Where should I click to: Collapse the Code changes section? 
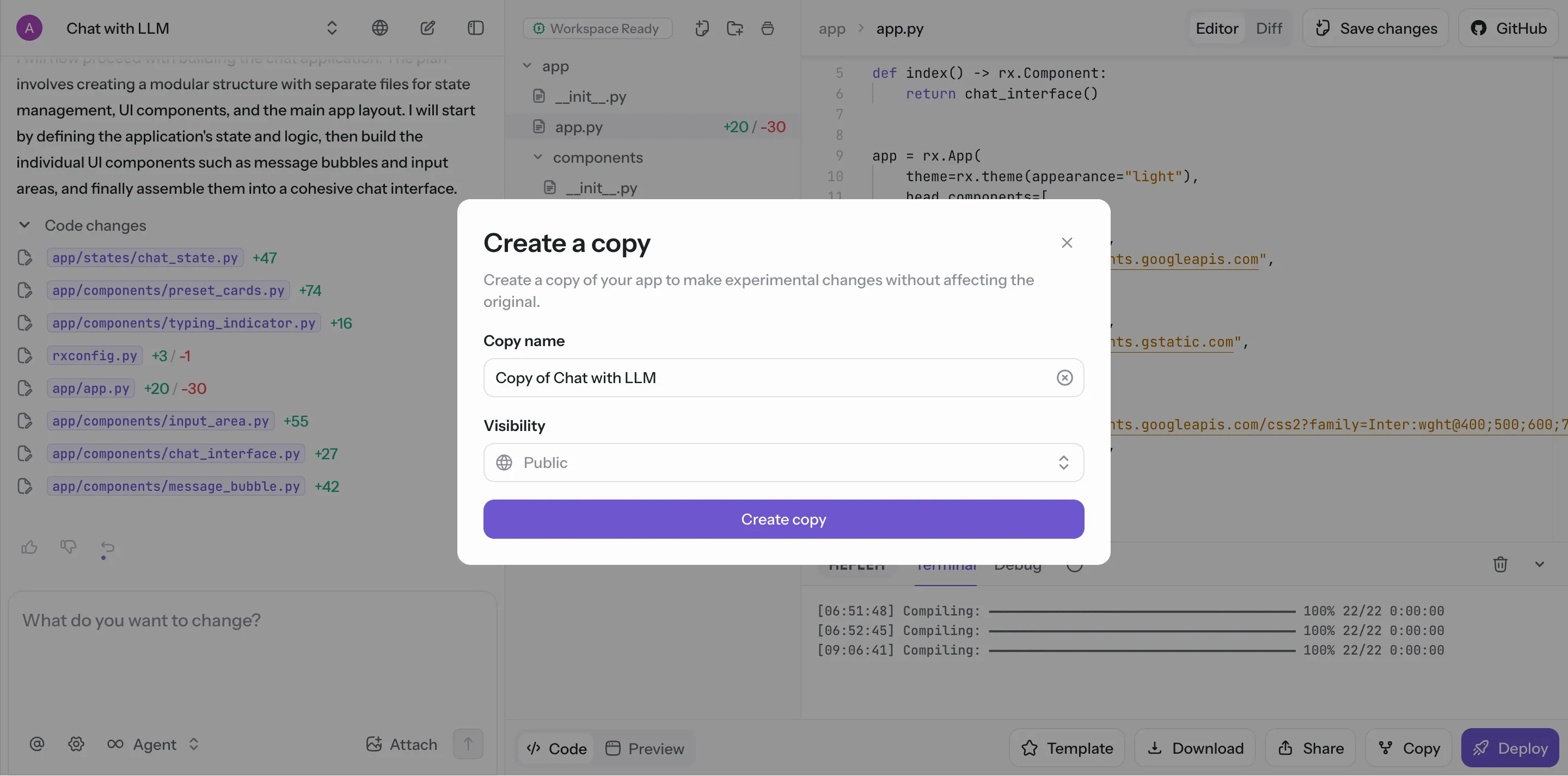click(24, 225)
